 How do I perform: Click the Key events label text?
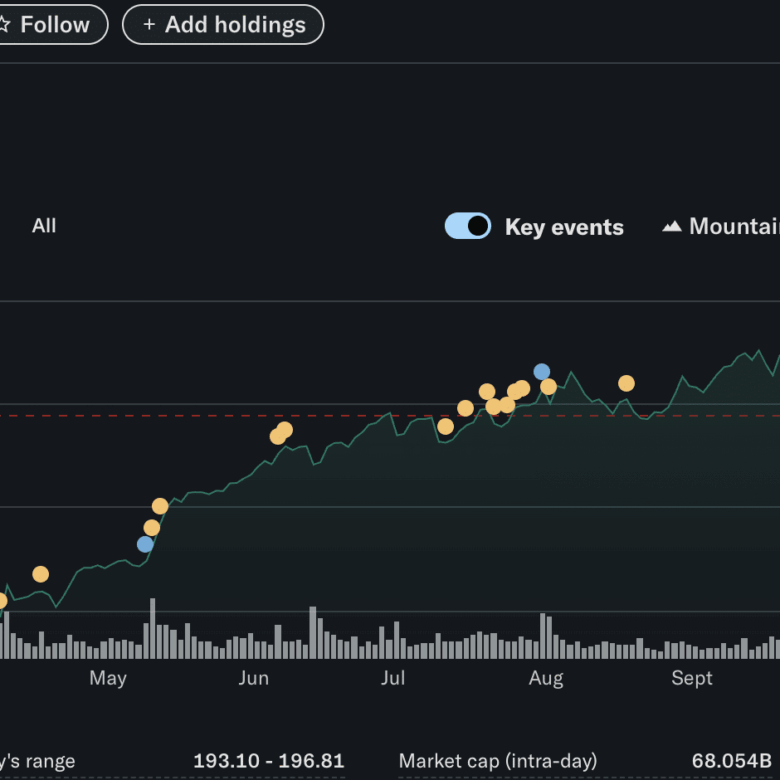tap(564, 227)
